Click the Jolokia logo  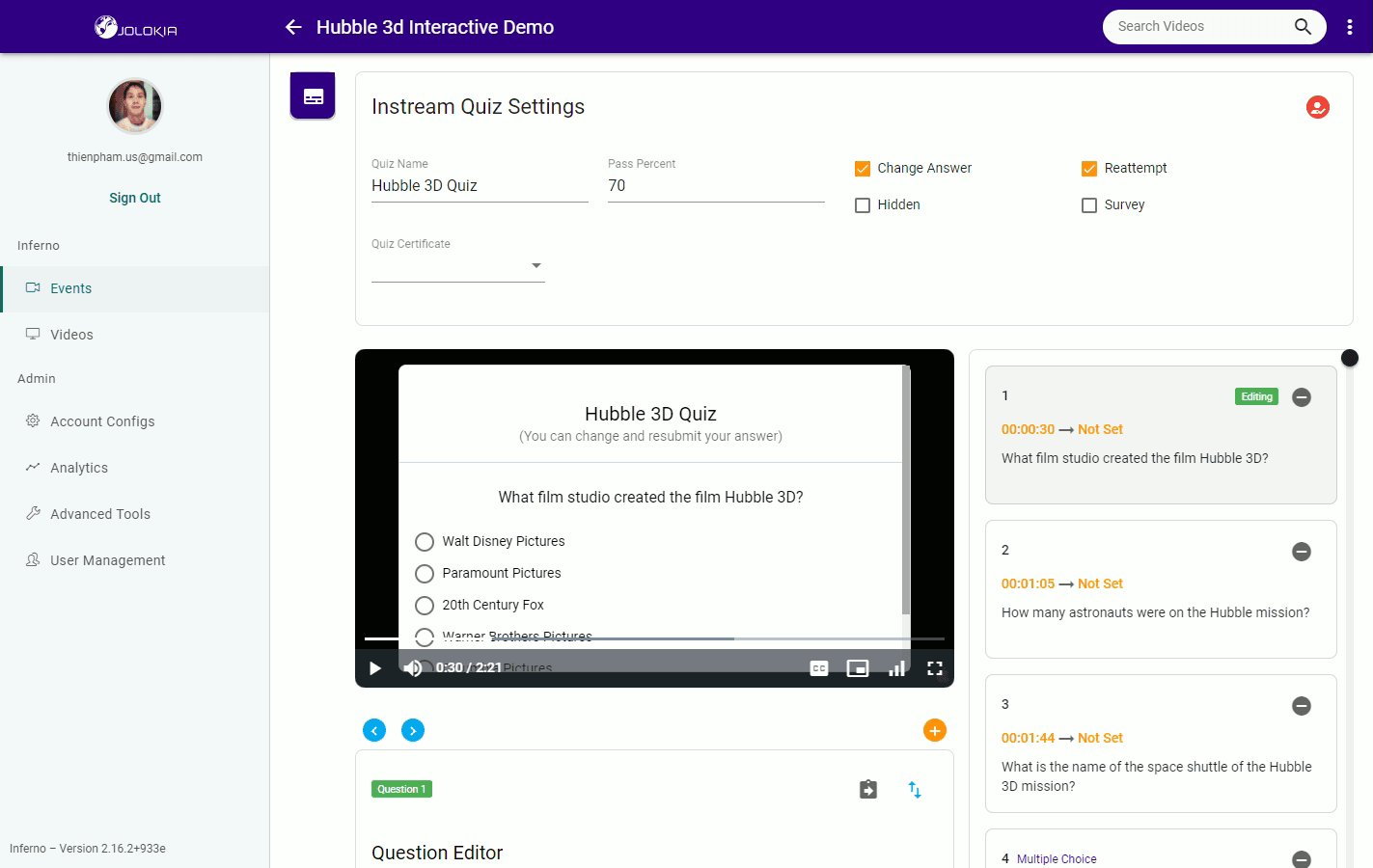[135, 27]
